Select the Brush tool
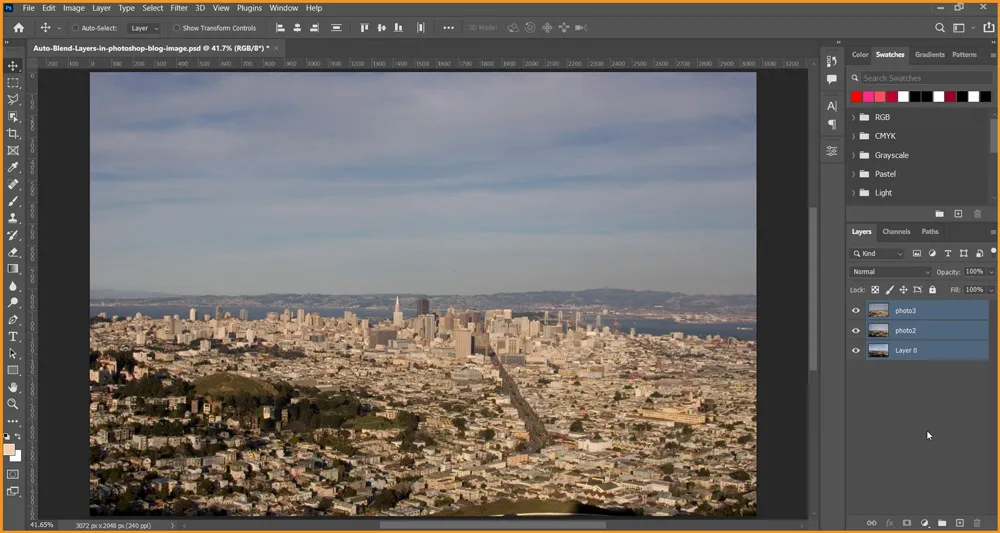The width and height of the screenshot is (1000, 533). click(x=13, y=201)
